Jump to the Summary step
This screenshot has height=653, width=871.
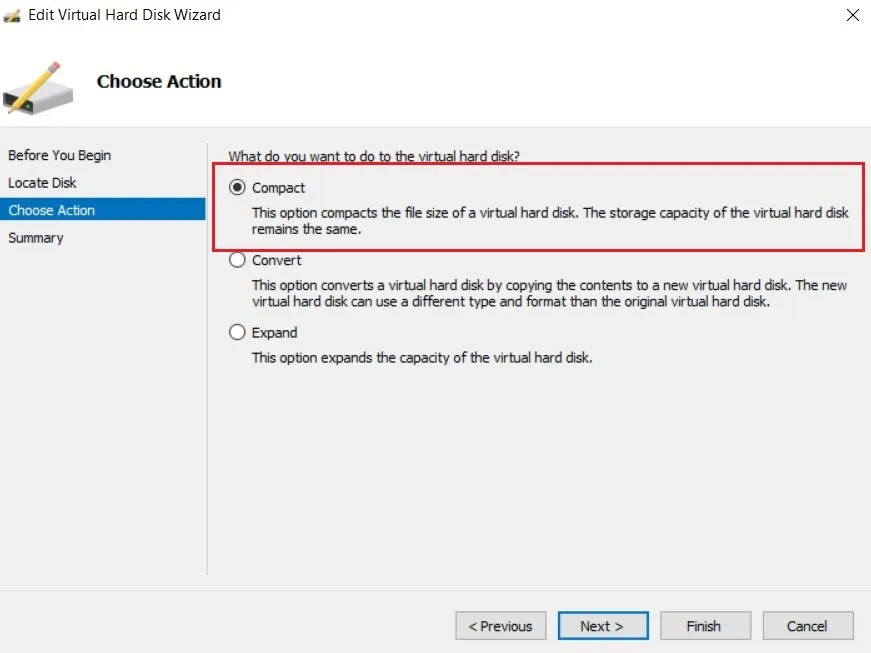(x=36, y=238)
